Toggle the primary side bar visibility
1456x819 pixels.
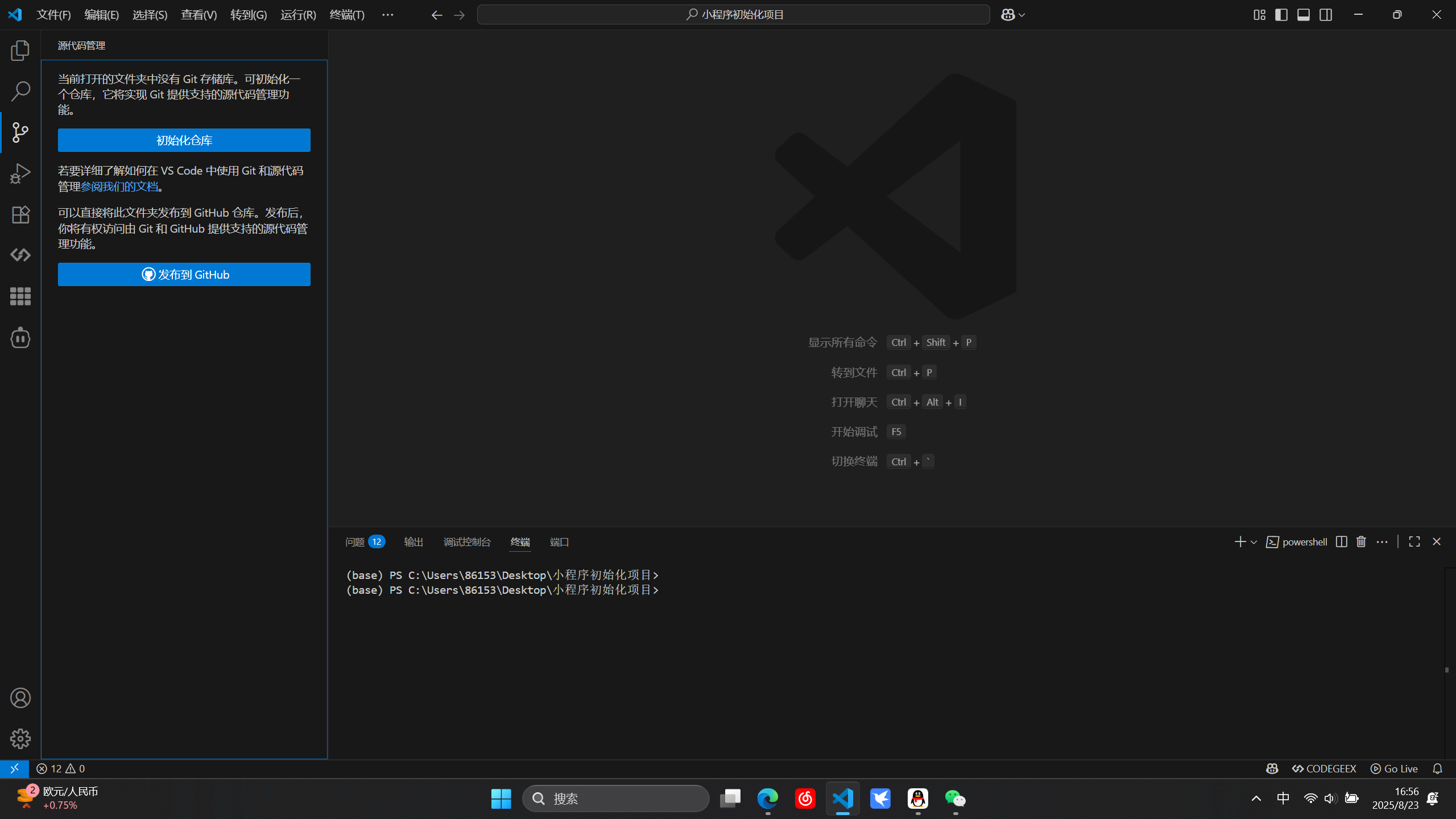(x=1281, y=15)
